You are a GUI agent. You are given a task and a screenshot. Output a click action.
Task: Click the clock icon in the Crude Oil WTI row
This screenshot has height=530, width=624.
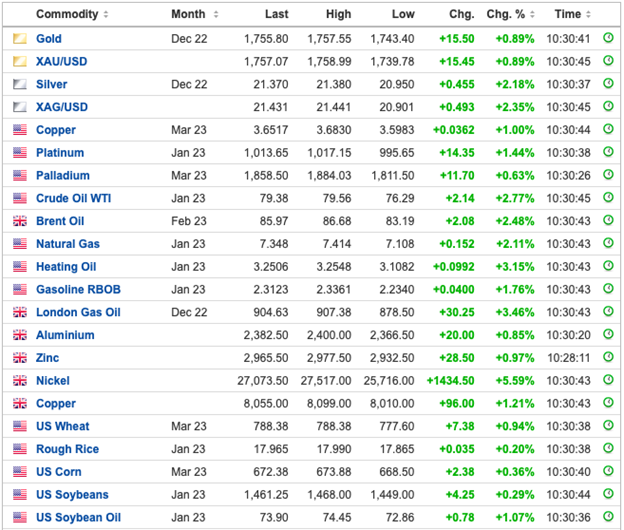(x=608, y=197)
